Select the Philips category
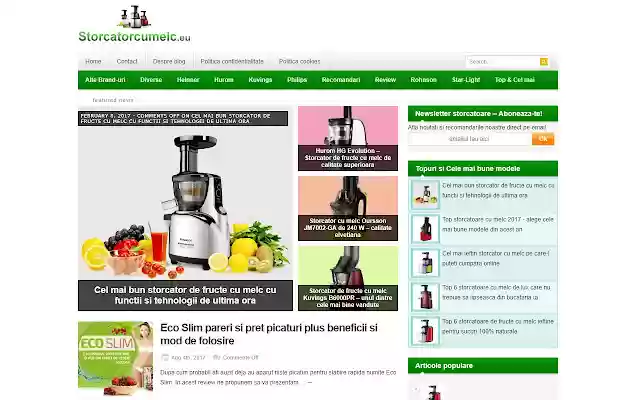Viewport: 640px width, 400px height. coord(297,80)
